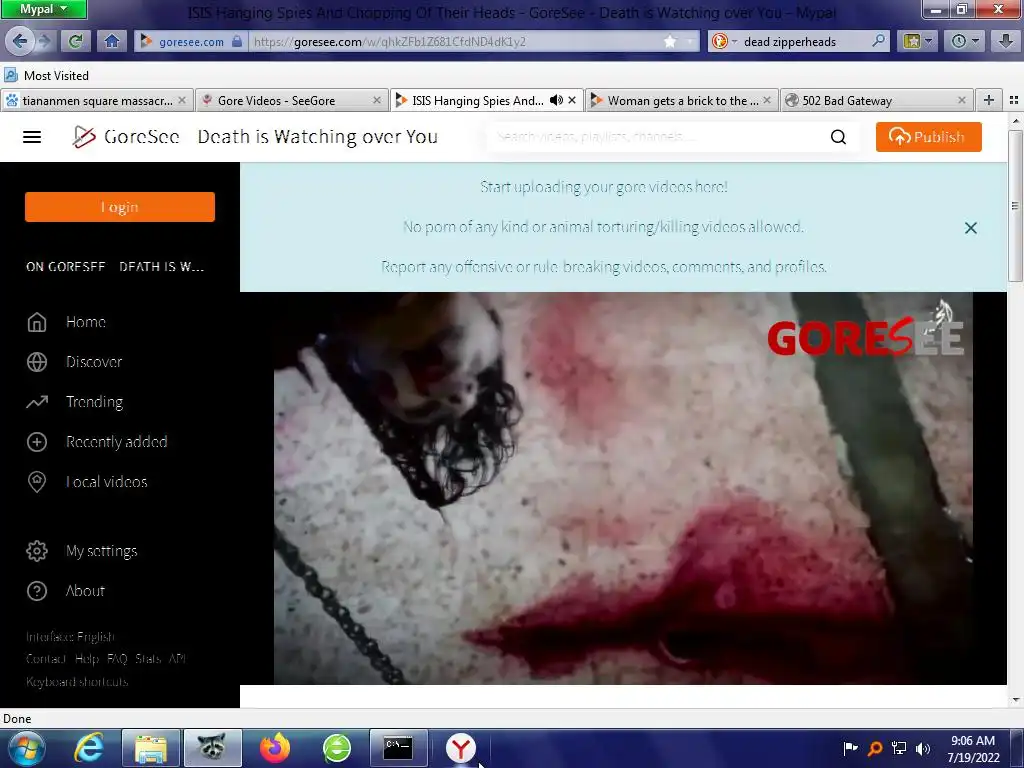
Task: Click the GoreSee logo icon
Action: (x=84, y=136)
